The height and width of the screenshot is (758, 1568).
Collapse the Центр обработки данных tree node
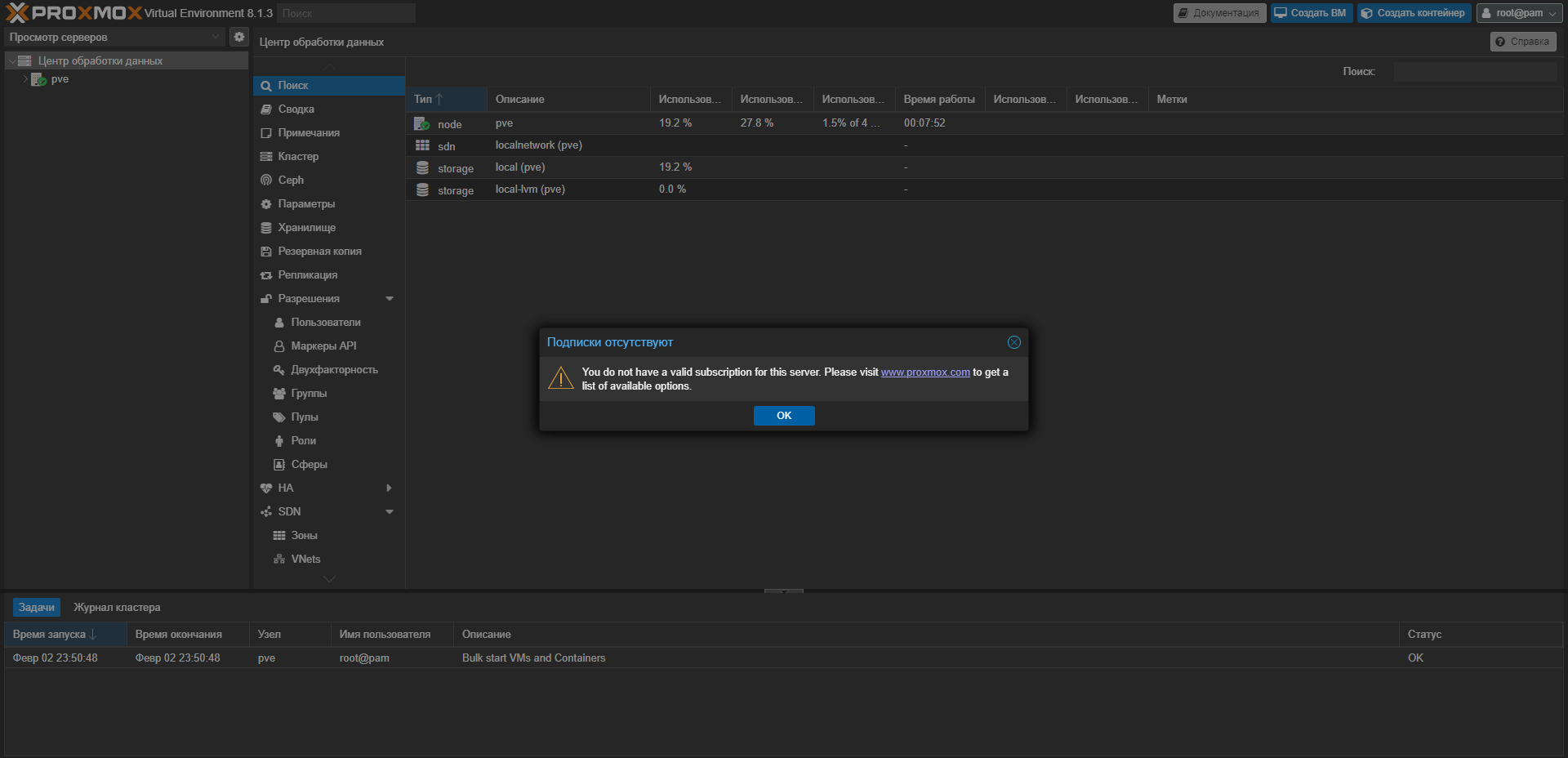[x=11, y=60]
